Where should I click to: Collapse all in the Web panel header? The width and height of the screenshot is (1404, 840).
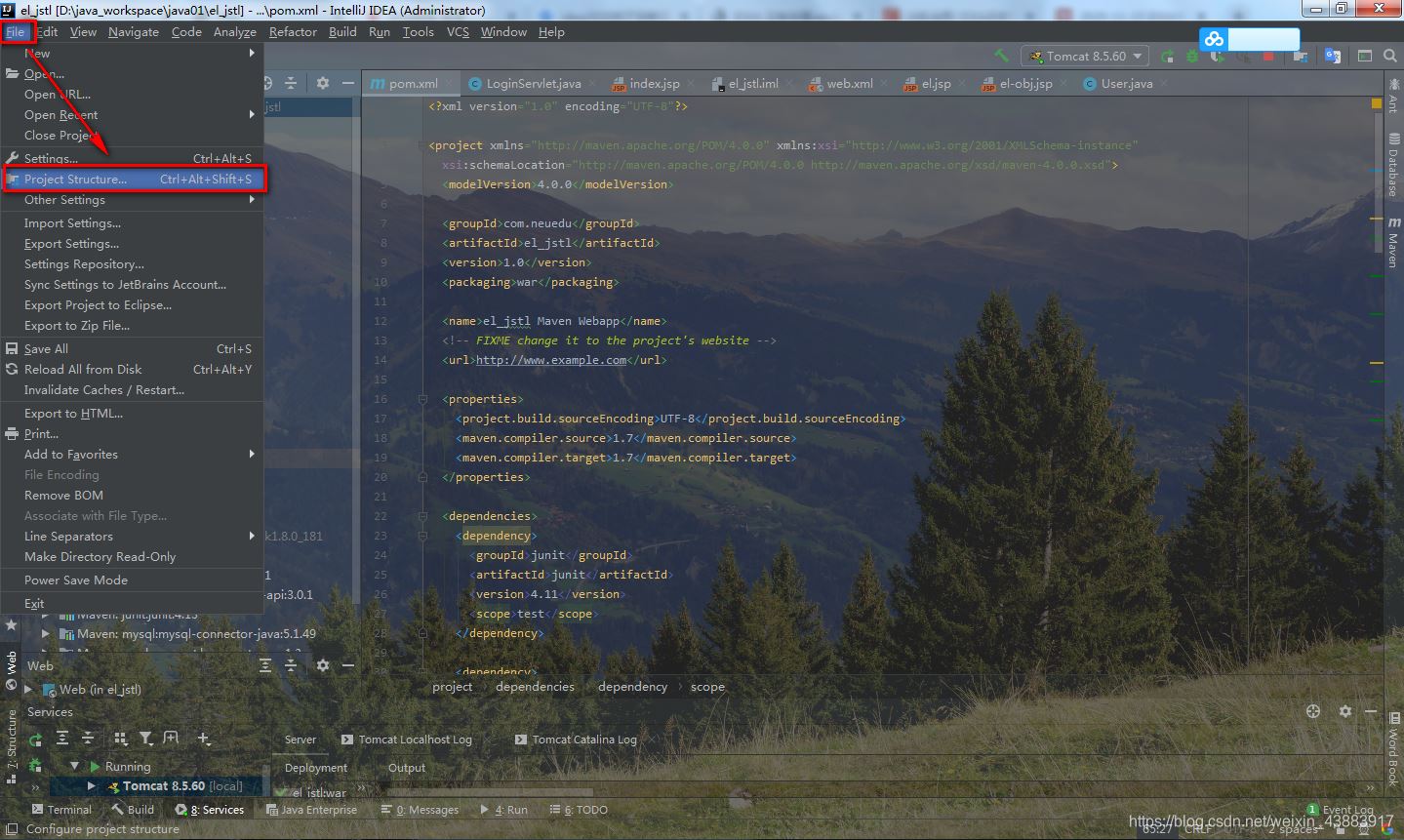click(291, 665)
